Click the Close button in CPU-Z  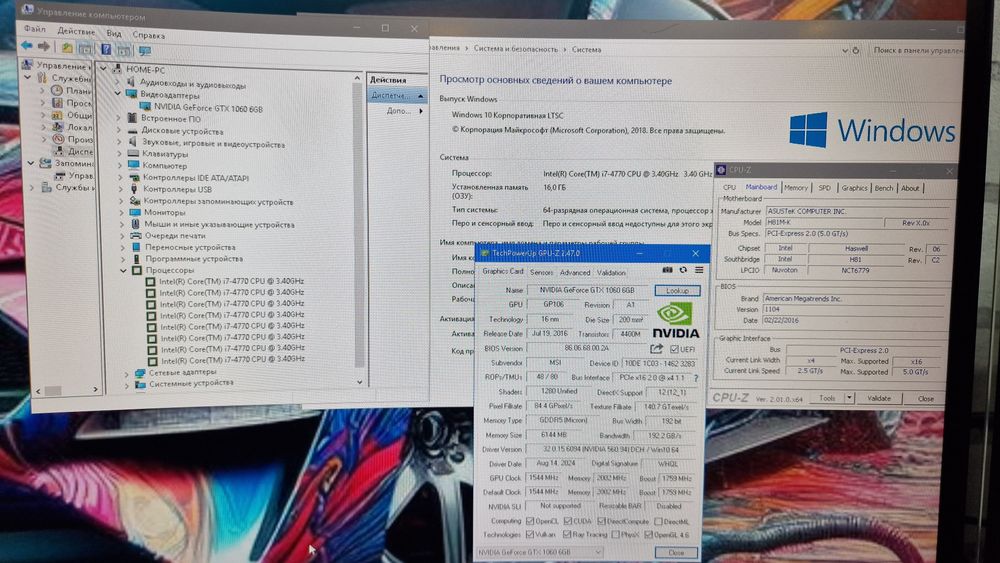pos(925,398)
